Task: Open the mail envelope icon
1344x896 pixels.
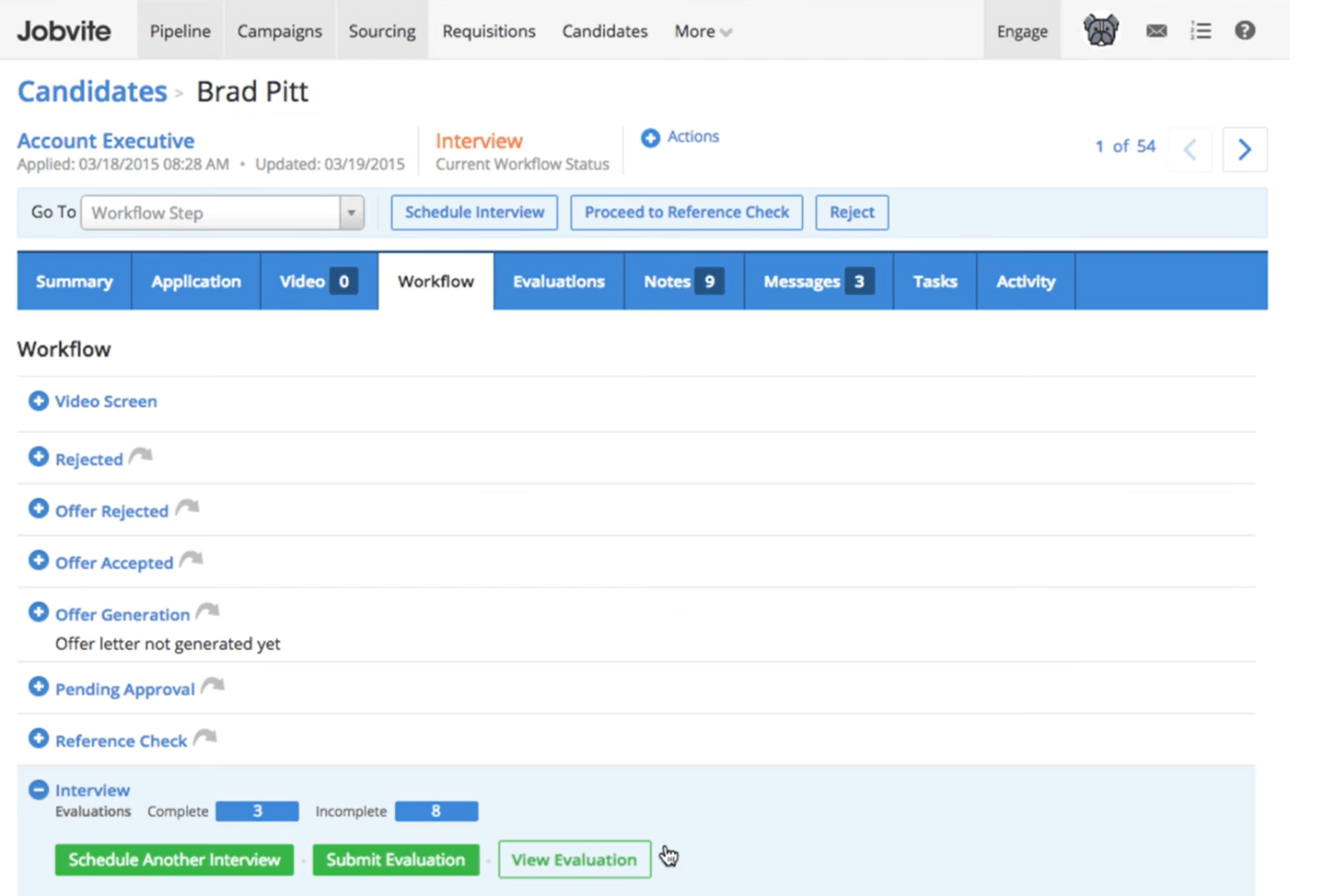Action: [x=1156, y=31]
